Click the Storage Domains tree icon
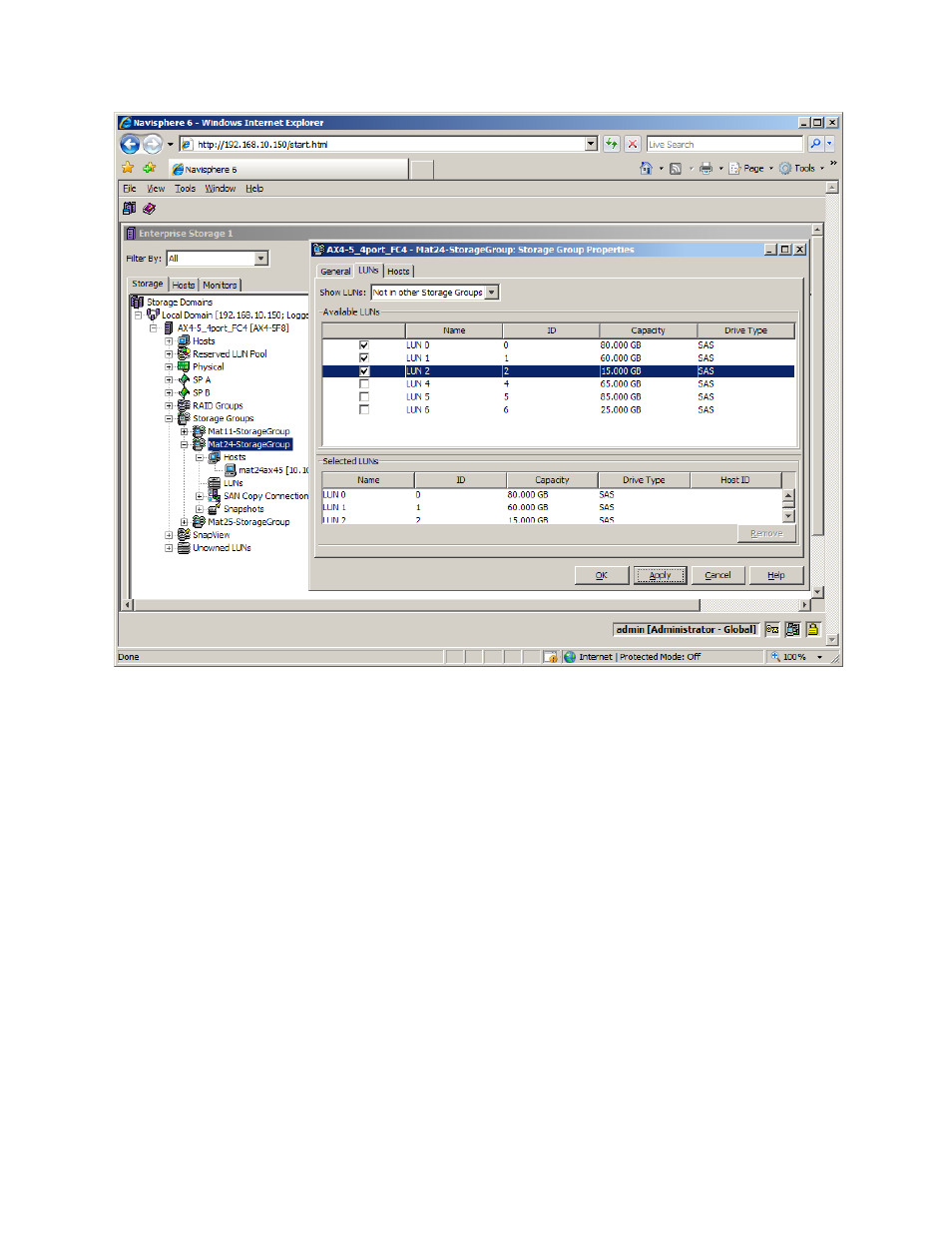This screenshot has width=952, height=1233. (x=138, y=302)
